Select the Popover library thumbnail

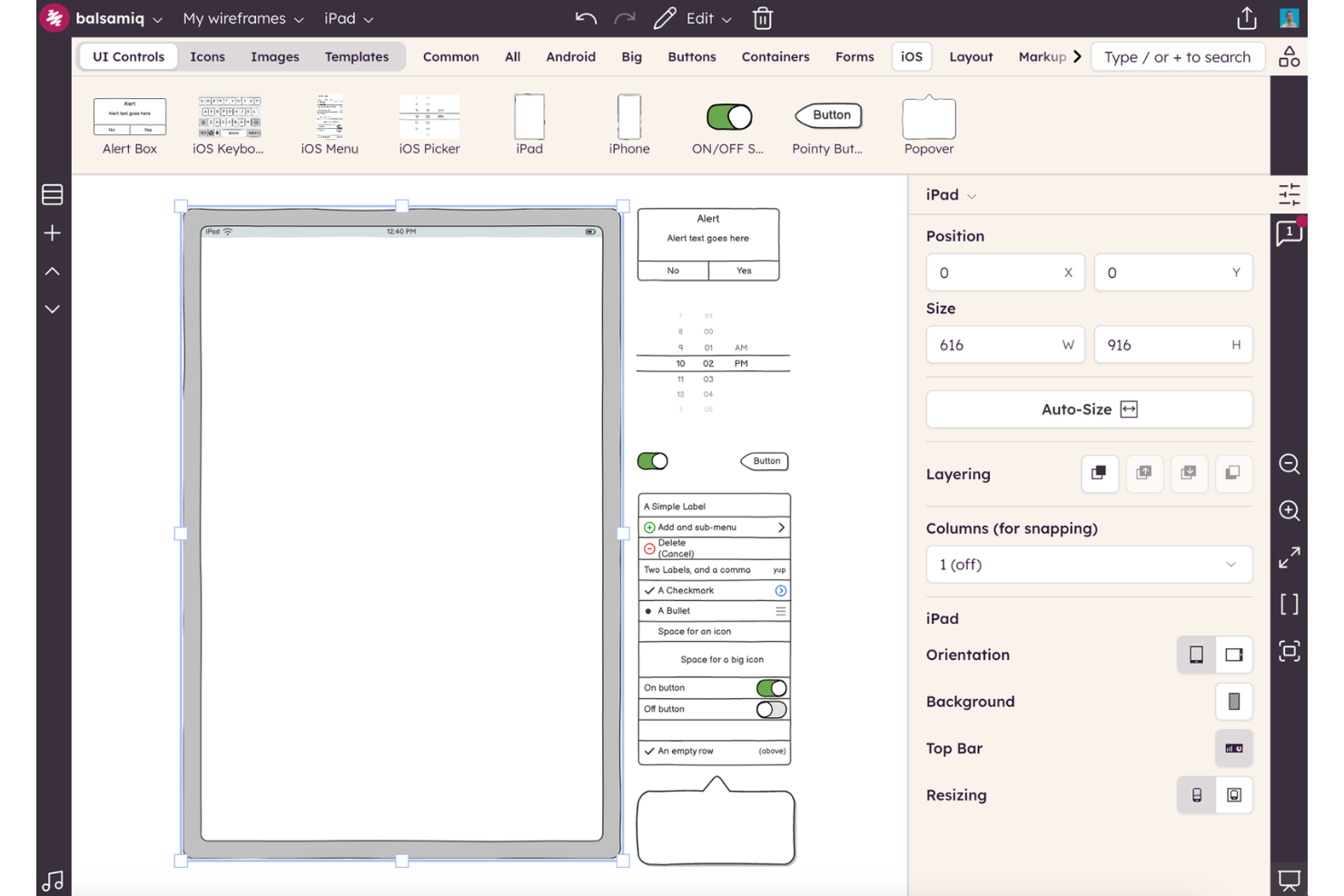(929, 125)
